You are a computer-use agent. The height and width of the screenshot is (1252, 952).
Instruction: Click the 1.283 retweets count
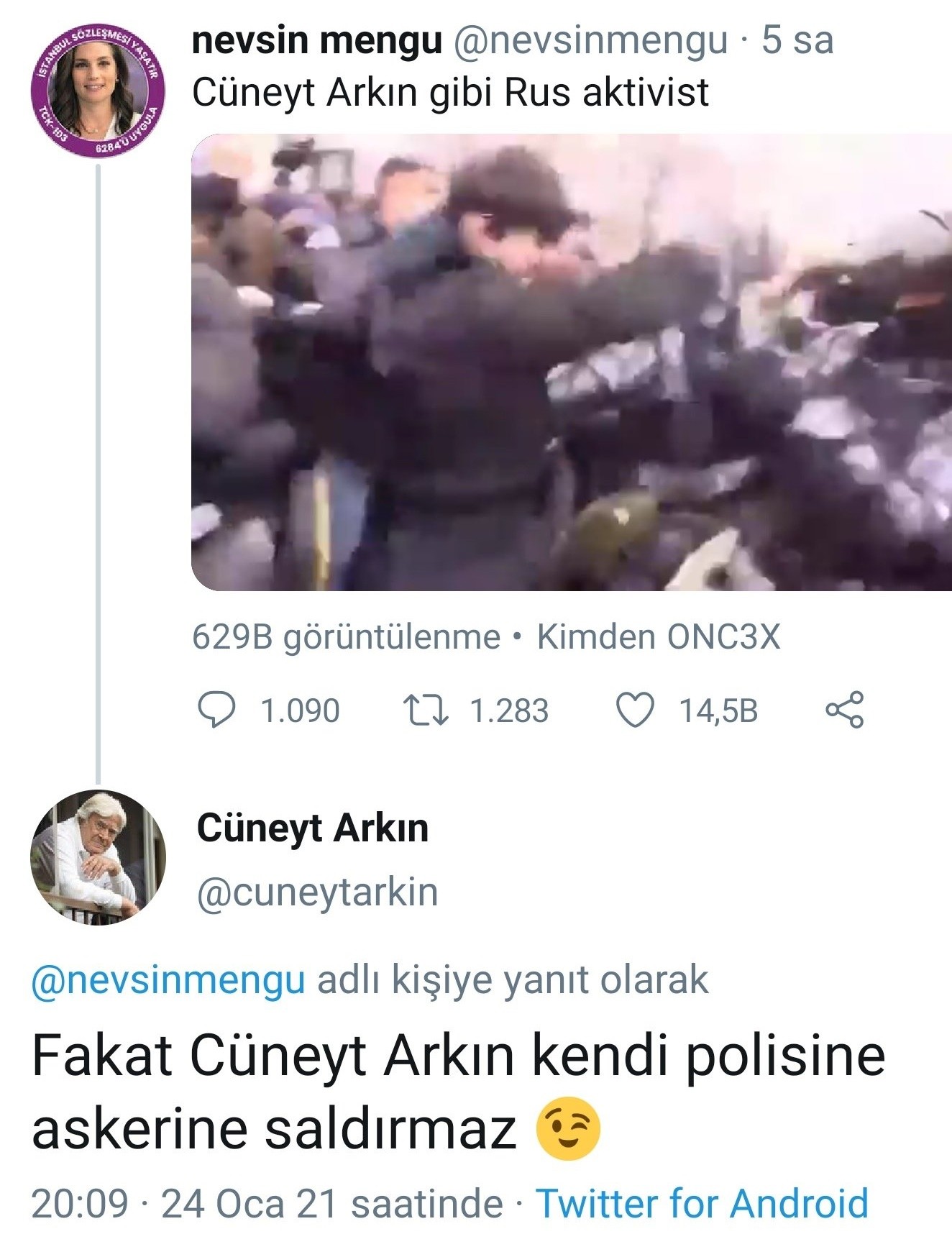click(x=509, y=710)
